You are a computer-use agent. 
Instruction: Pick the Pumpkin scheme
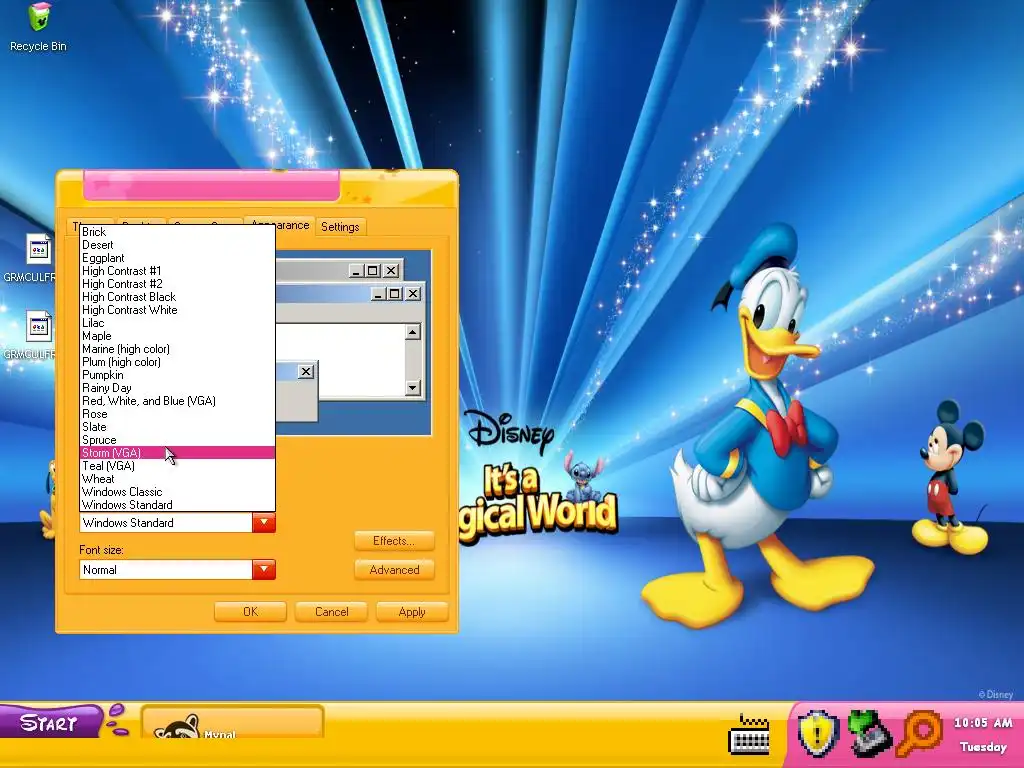177,375
